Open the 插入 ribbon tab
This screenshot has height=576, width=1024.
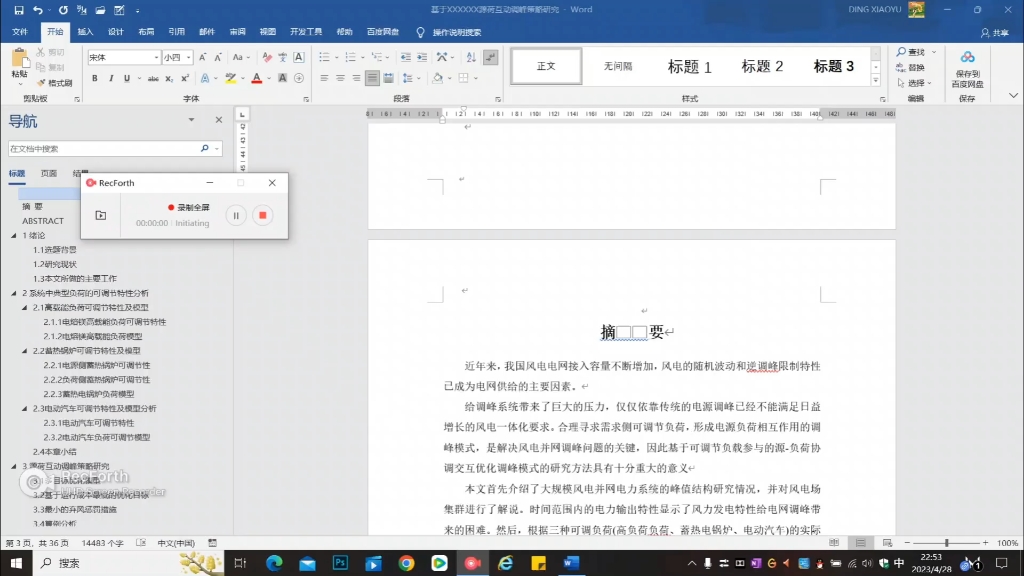pos(85,32)
